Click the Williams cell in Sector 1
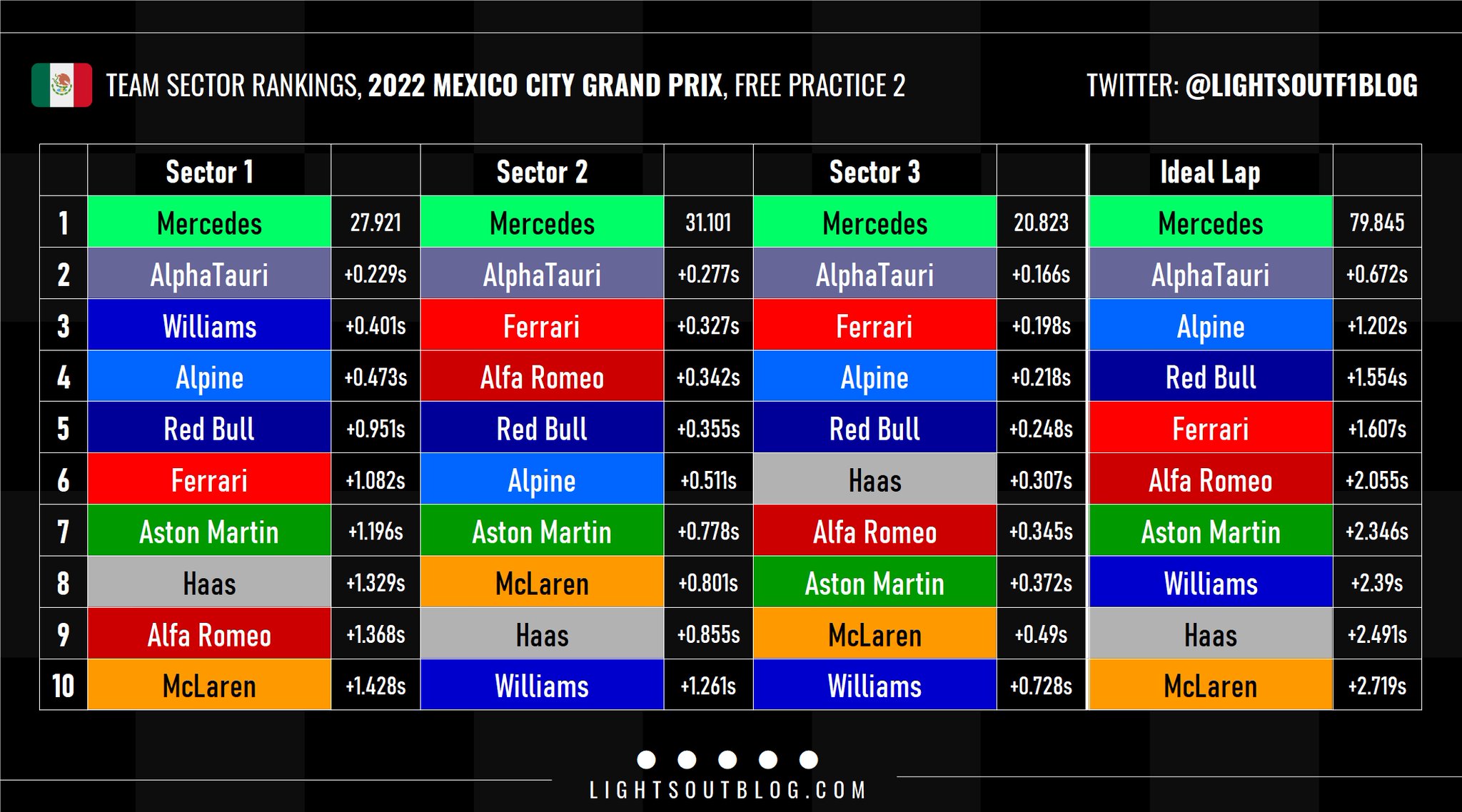 pyautogui.click(x=209, y=326)
